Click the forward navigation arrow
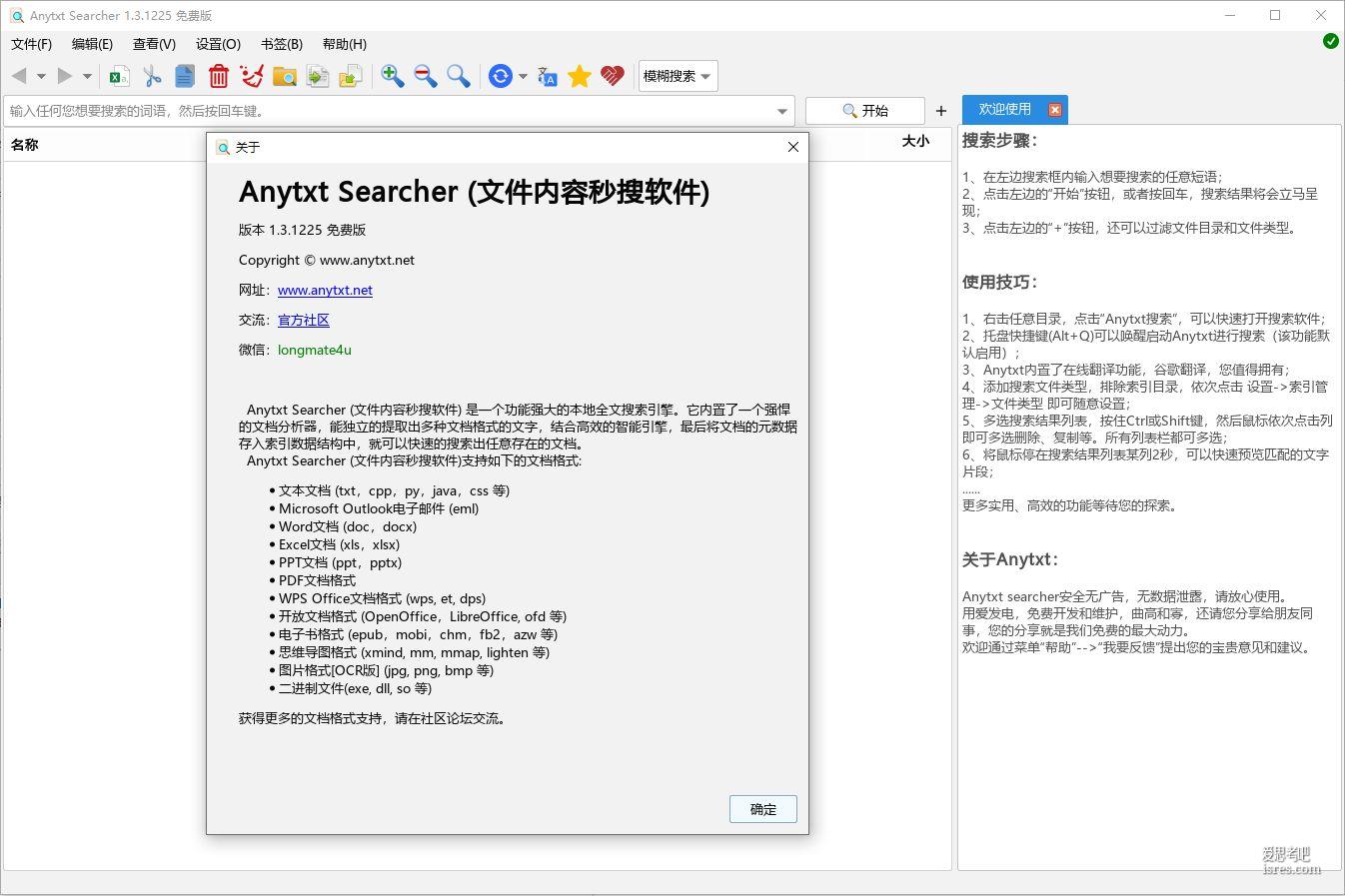The width and height of the screenshot is (1345, 896). [65, 76]
